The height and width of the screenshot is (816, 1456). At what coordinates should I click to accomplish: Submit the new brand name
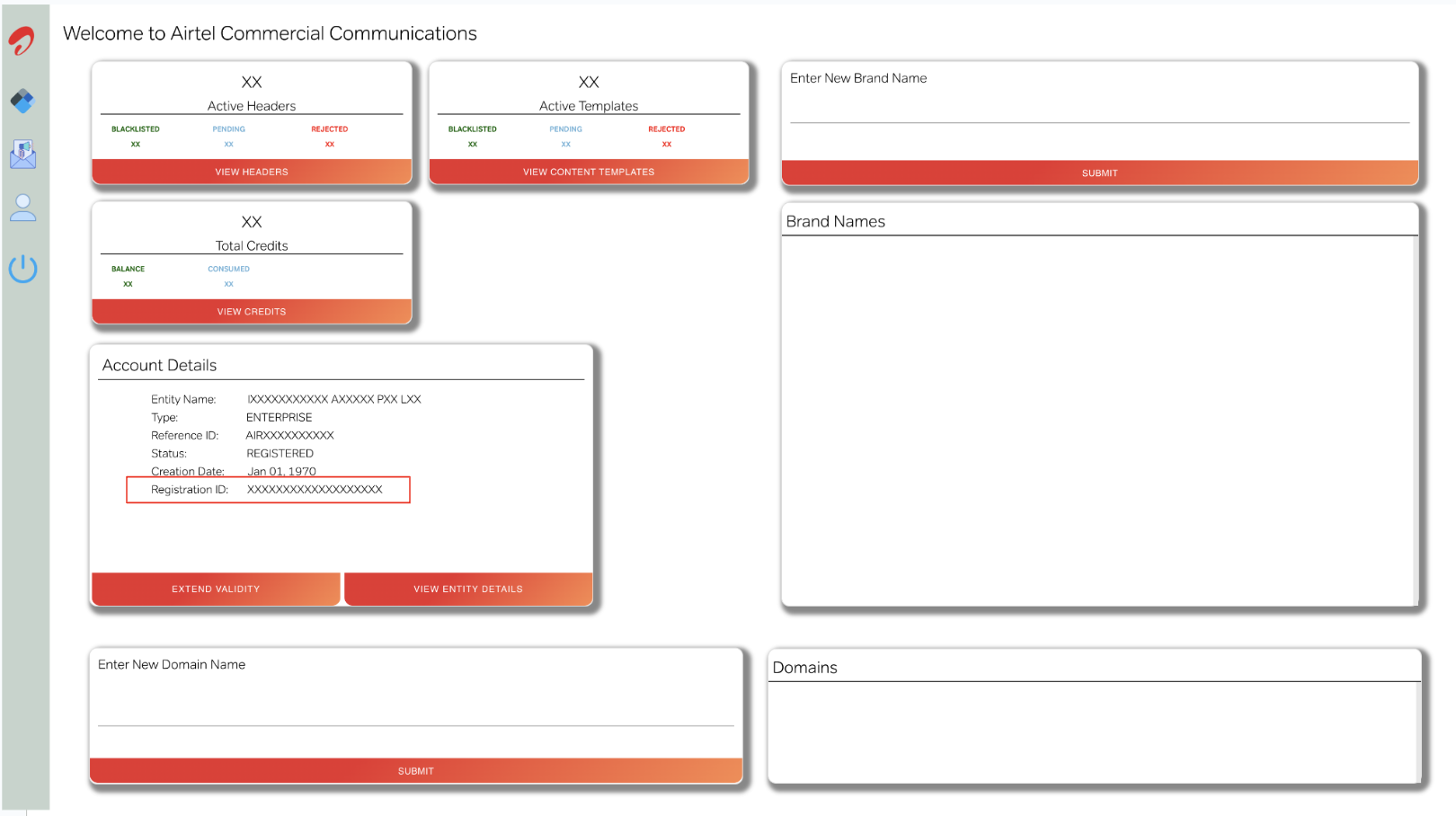click(1100, 173)
